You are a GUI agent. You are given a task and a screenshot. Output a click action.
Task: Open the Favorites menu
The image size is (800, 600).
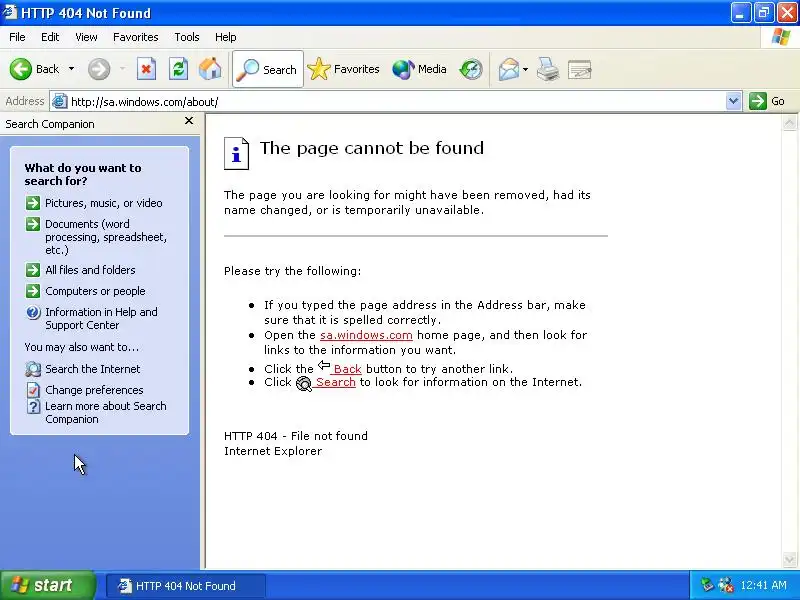click(136, 37)
